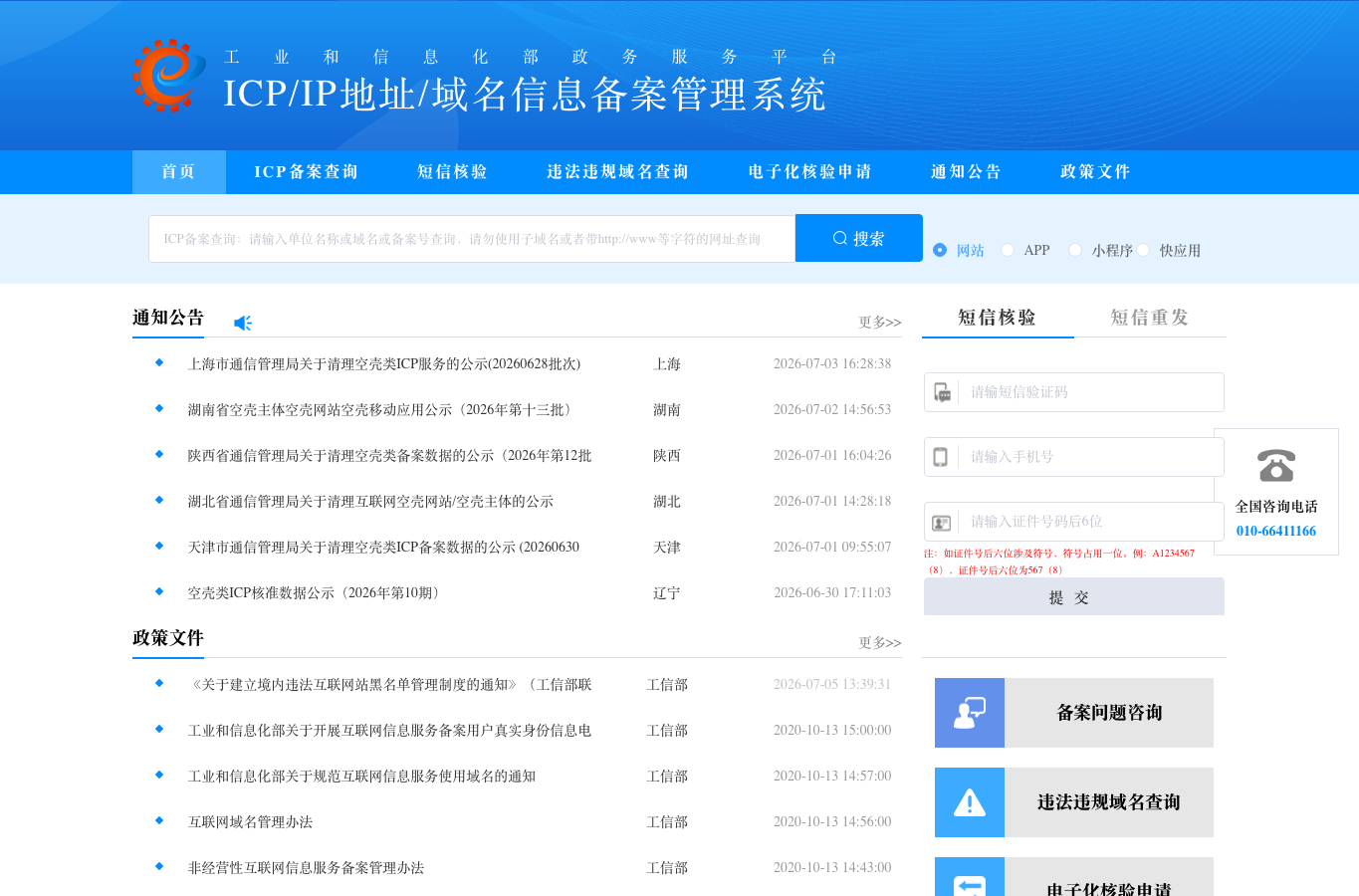Open the 电子化核验申请 navigation item
The image size is (1359, 896).
[810, 172]
